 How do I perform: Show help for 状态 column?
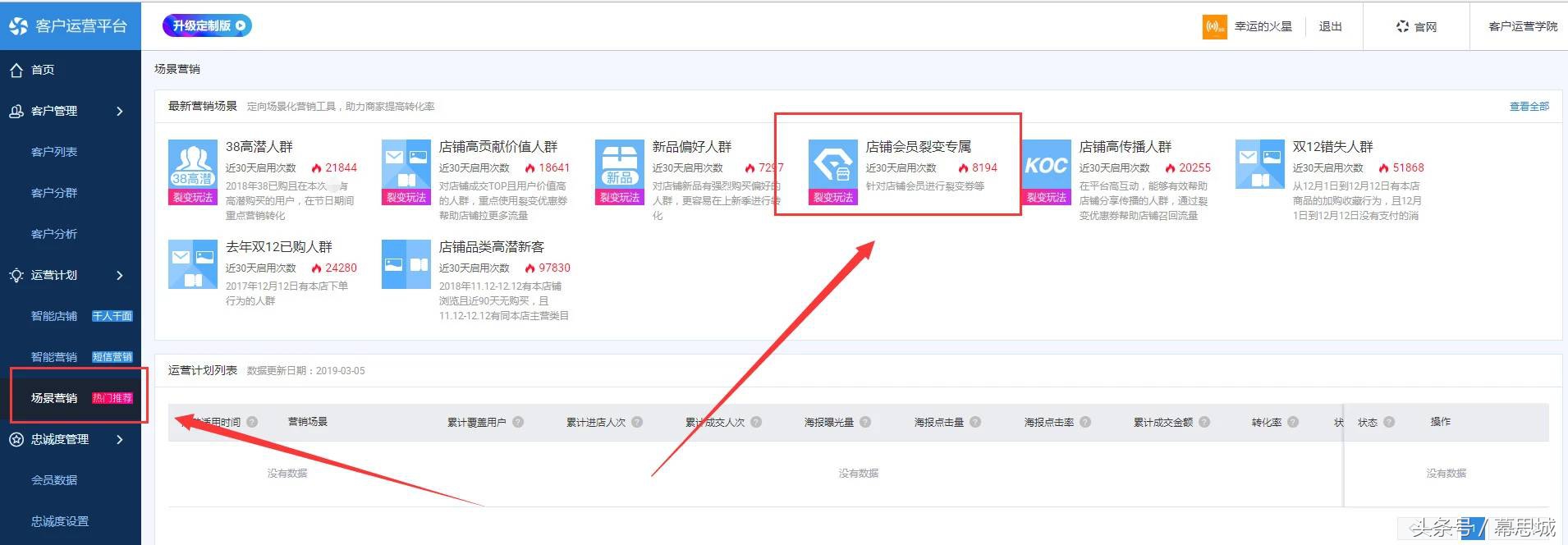[1389, 422]
